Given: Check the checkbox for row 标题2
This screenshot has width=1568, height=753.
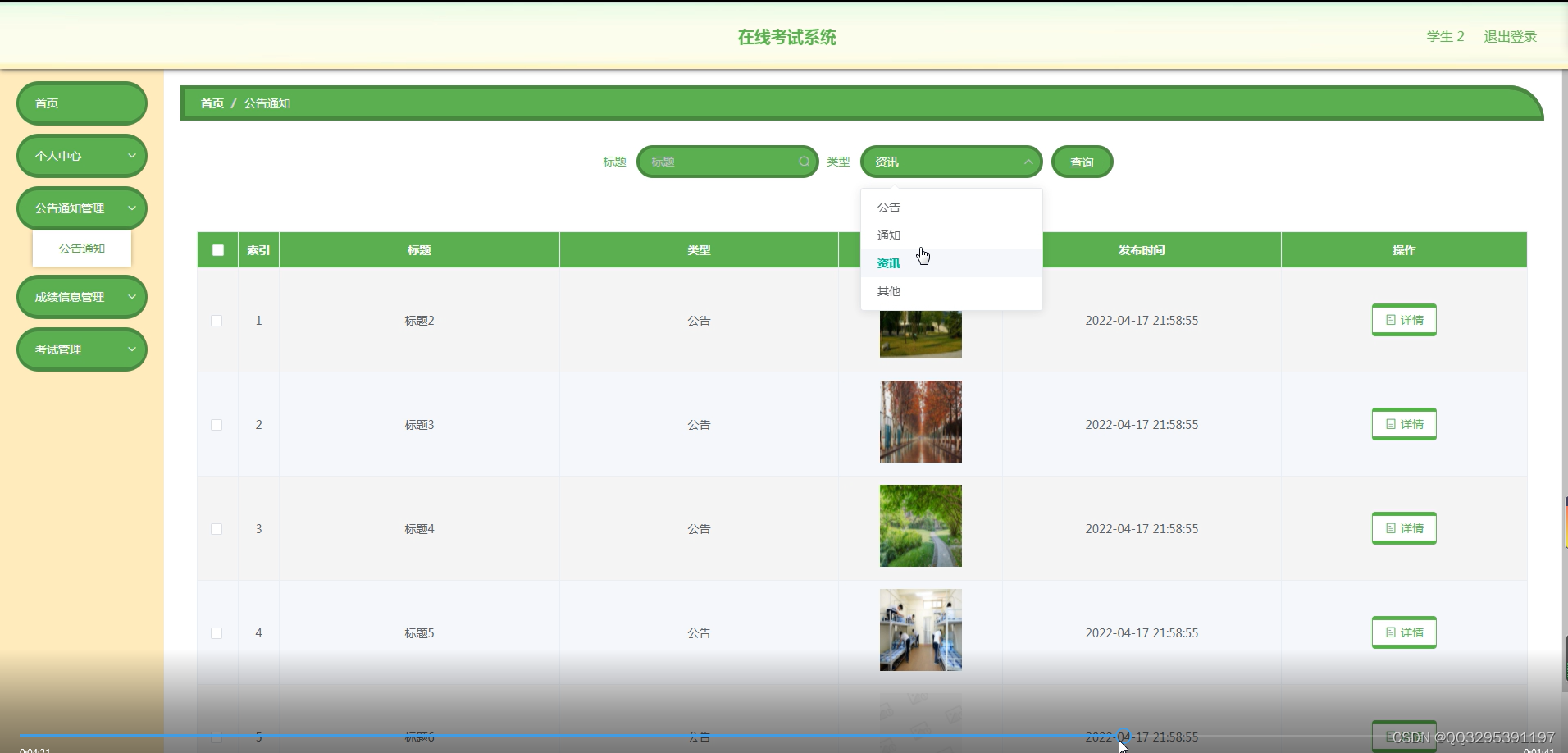Looking at the screenshot, I should (x=217, y=321).
